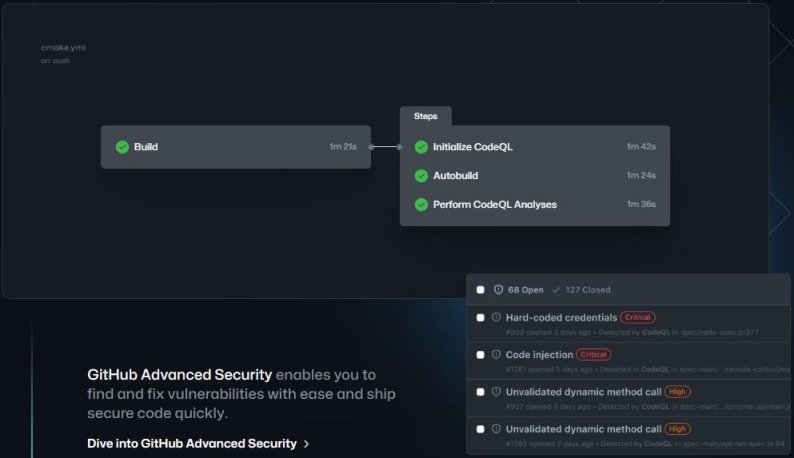Tick the checkbox for alert #907
794x458 pixels.
point(481,392)
